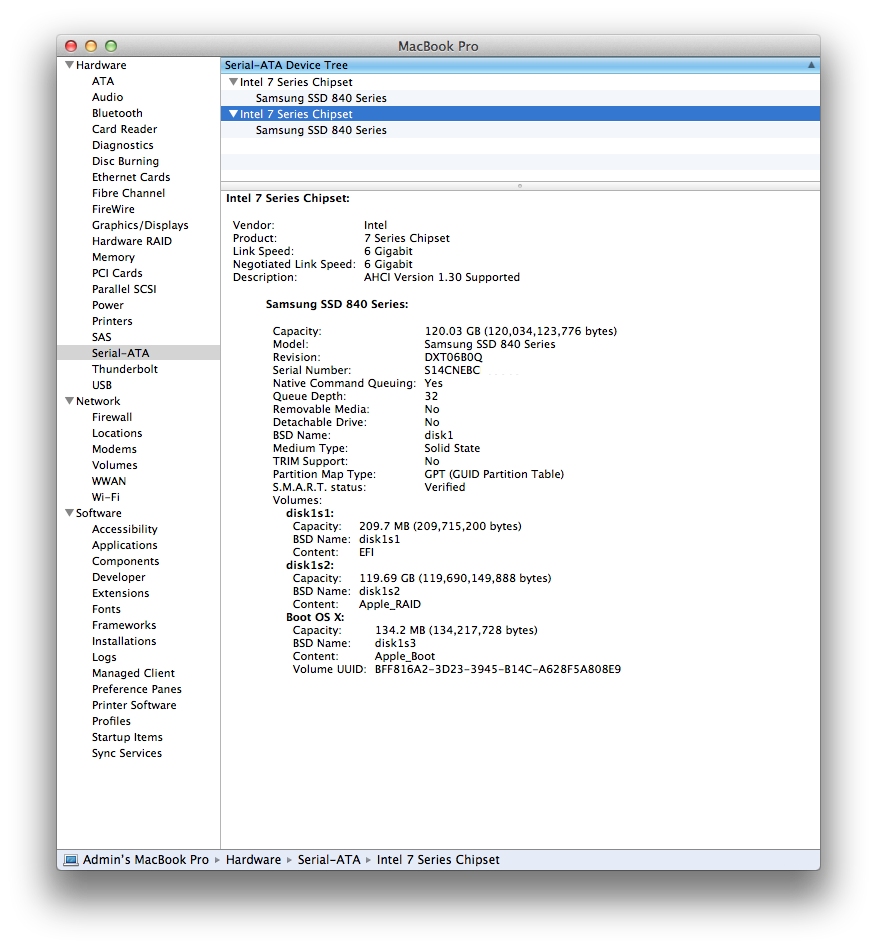Click Hardware in the path bar

(x=254, y=860)
